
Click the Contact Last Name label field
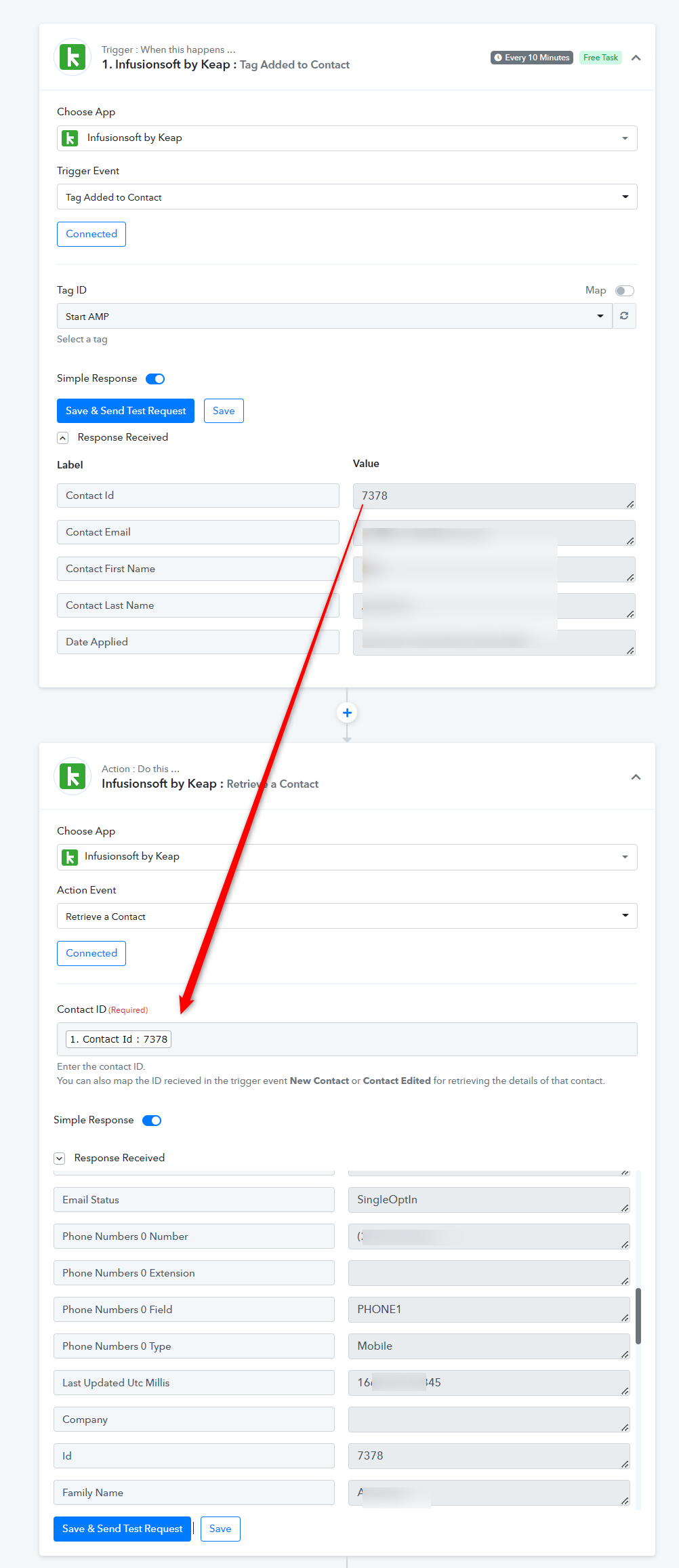[198, 605]
